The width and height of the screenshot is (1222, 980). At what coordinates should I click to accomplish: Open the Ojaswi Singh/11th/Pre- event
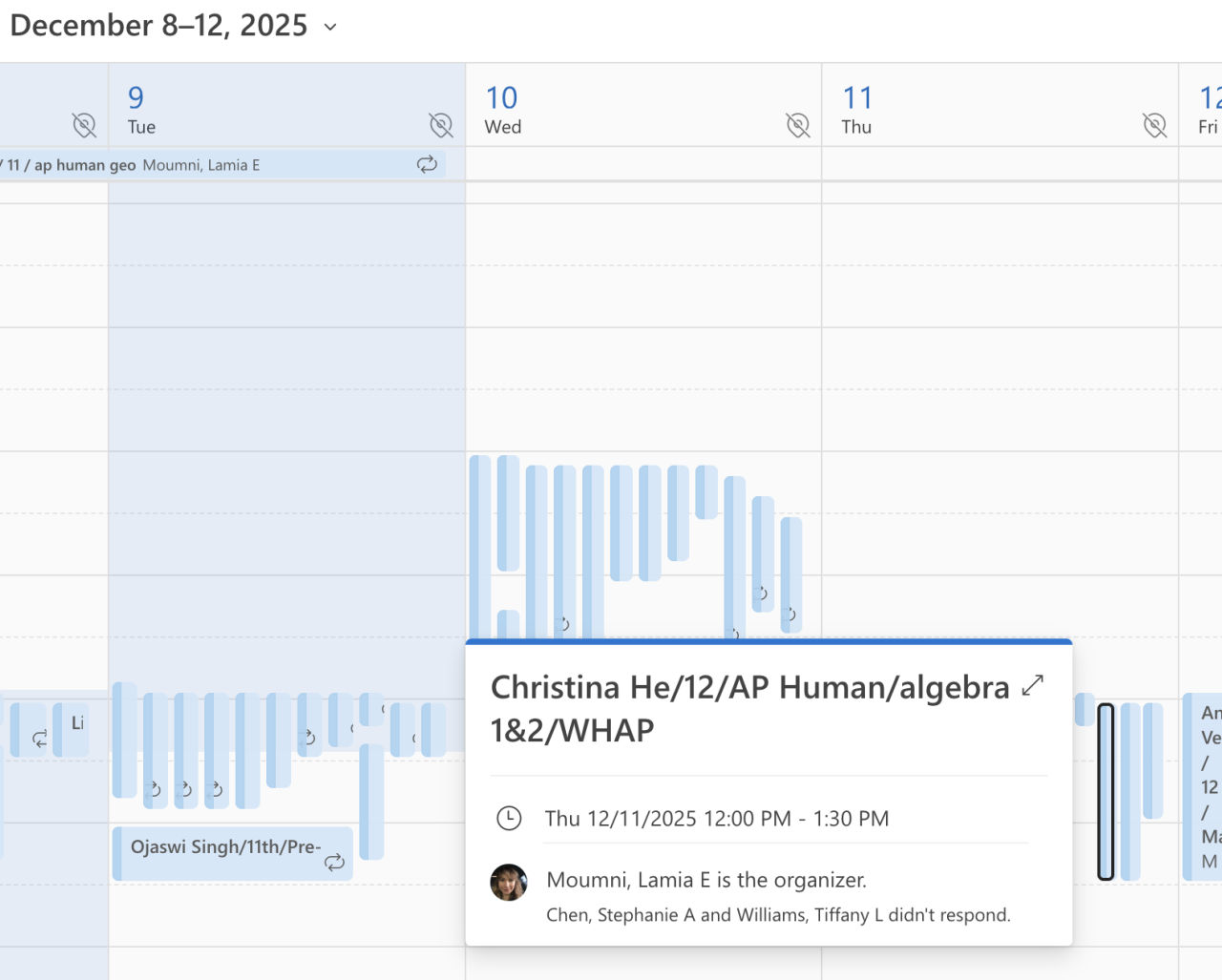224,847
